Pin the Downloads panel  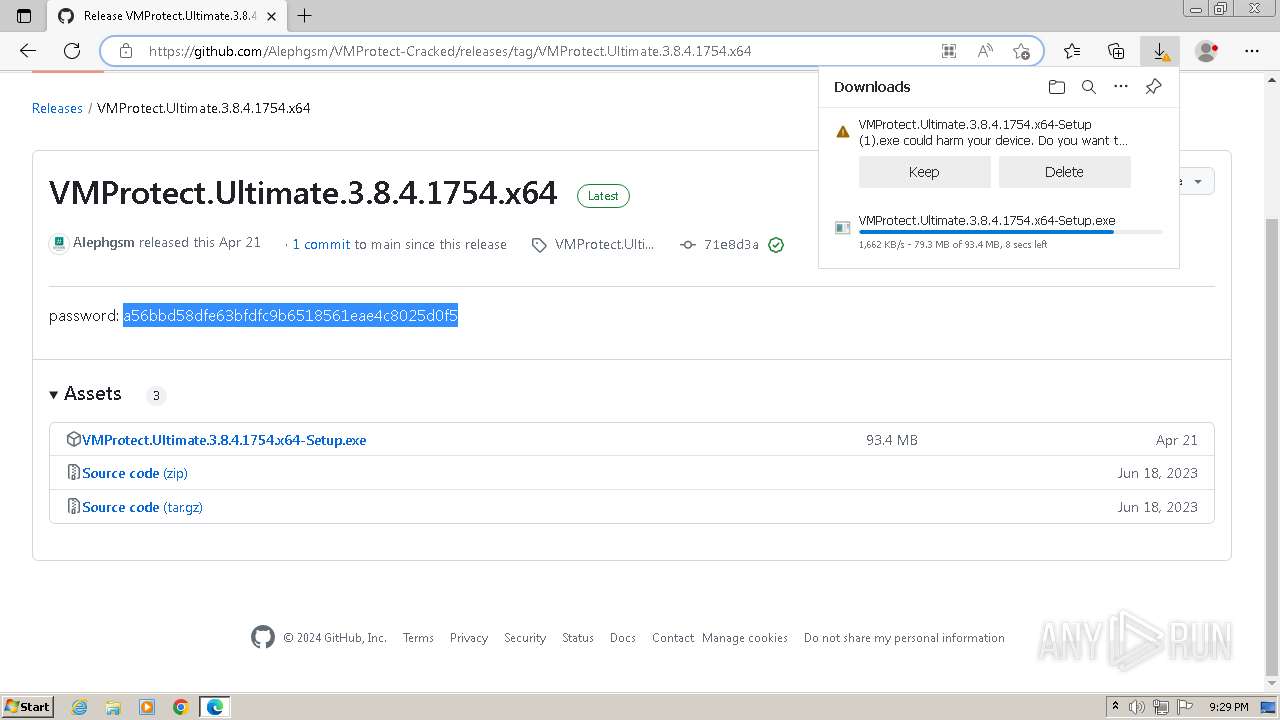1153,87
